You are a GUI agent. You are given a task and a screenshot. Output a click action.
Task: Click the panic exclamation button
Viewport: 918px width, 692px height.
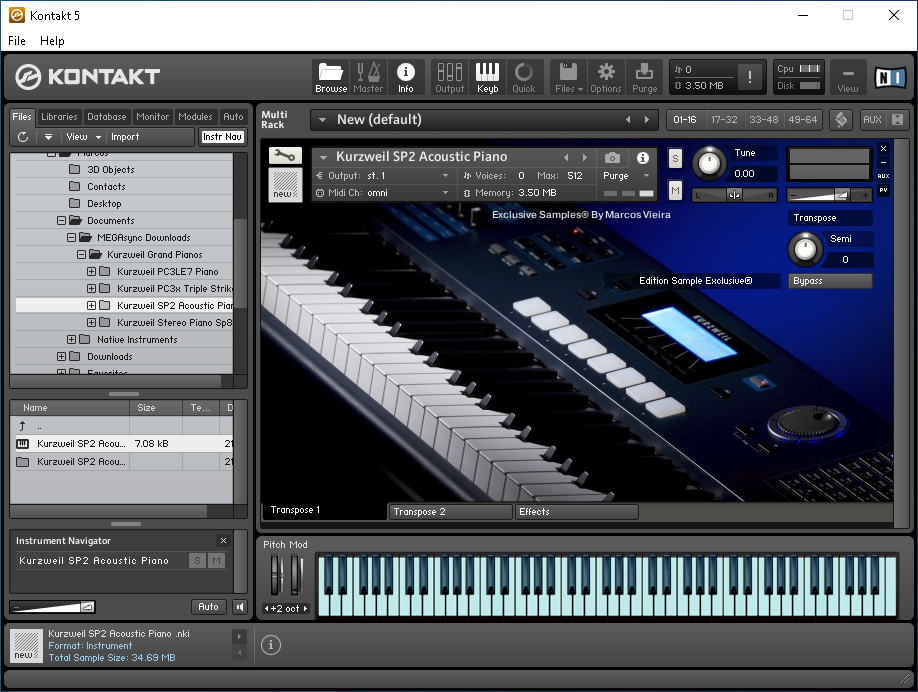click(x=749, y=77)
